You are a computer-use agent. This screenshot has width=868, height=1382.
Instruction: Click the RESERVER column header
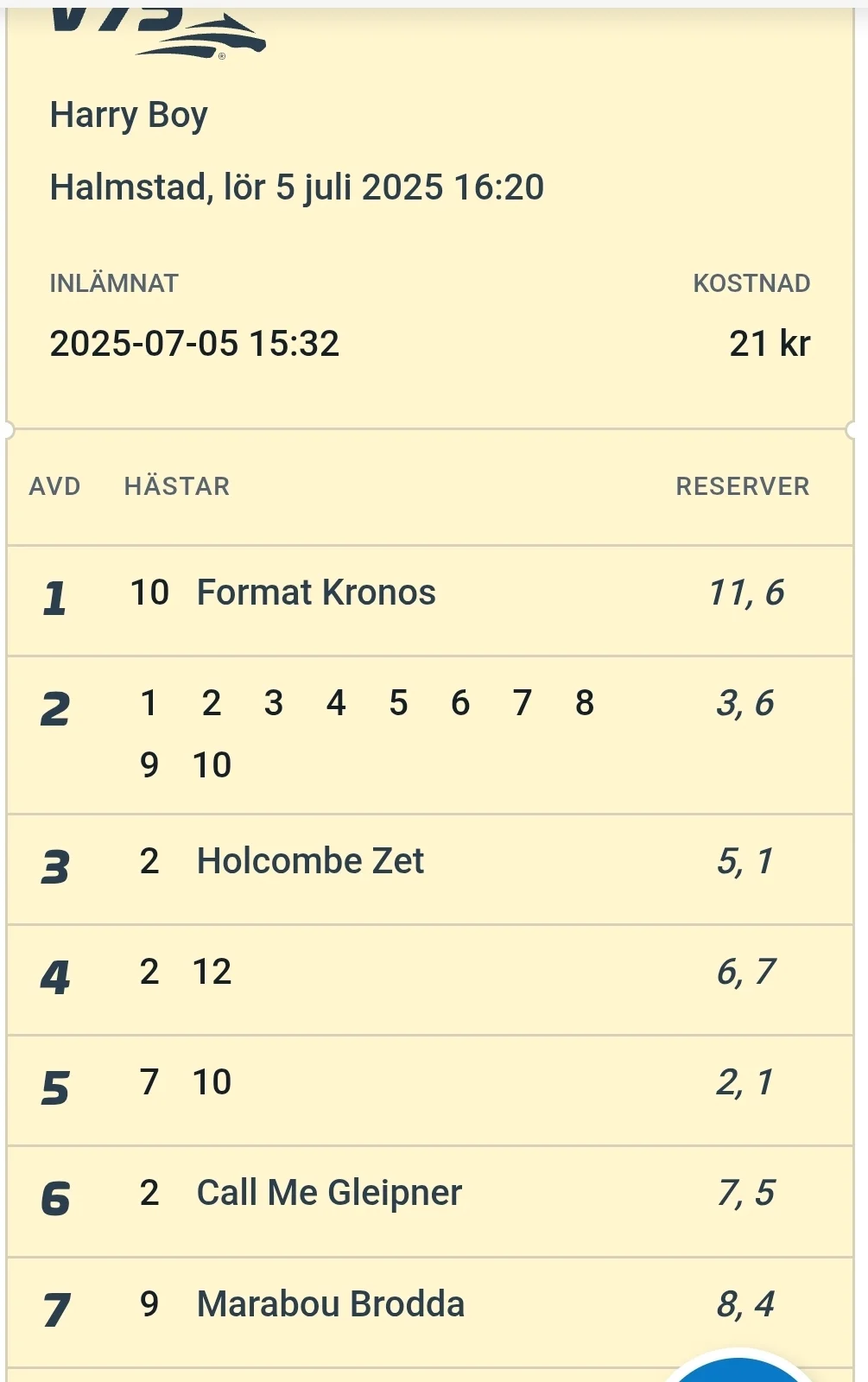pyautogui.click(x=743, y=486)
